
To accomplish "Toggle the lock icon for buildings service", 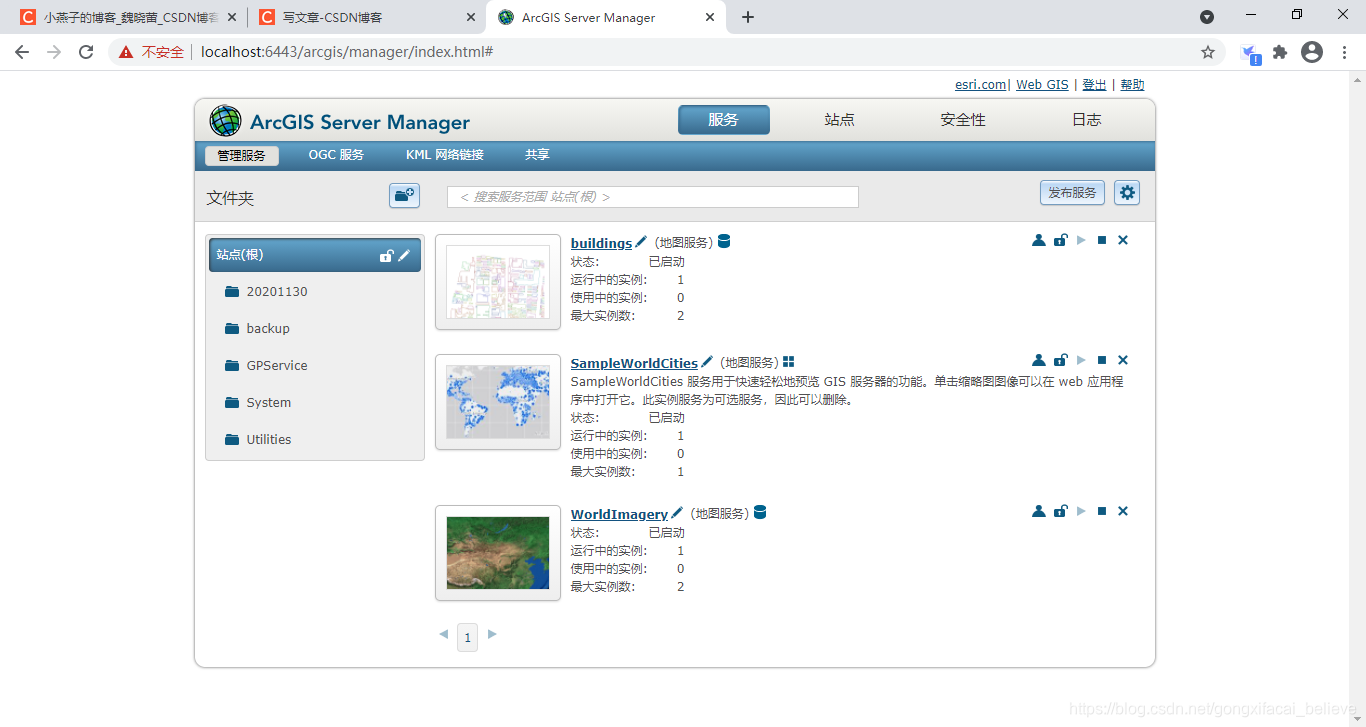I will pyautogui.click(x=1060, y=240).
